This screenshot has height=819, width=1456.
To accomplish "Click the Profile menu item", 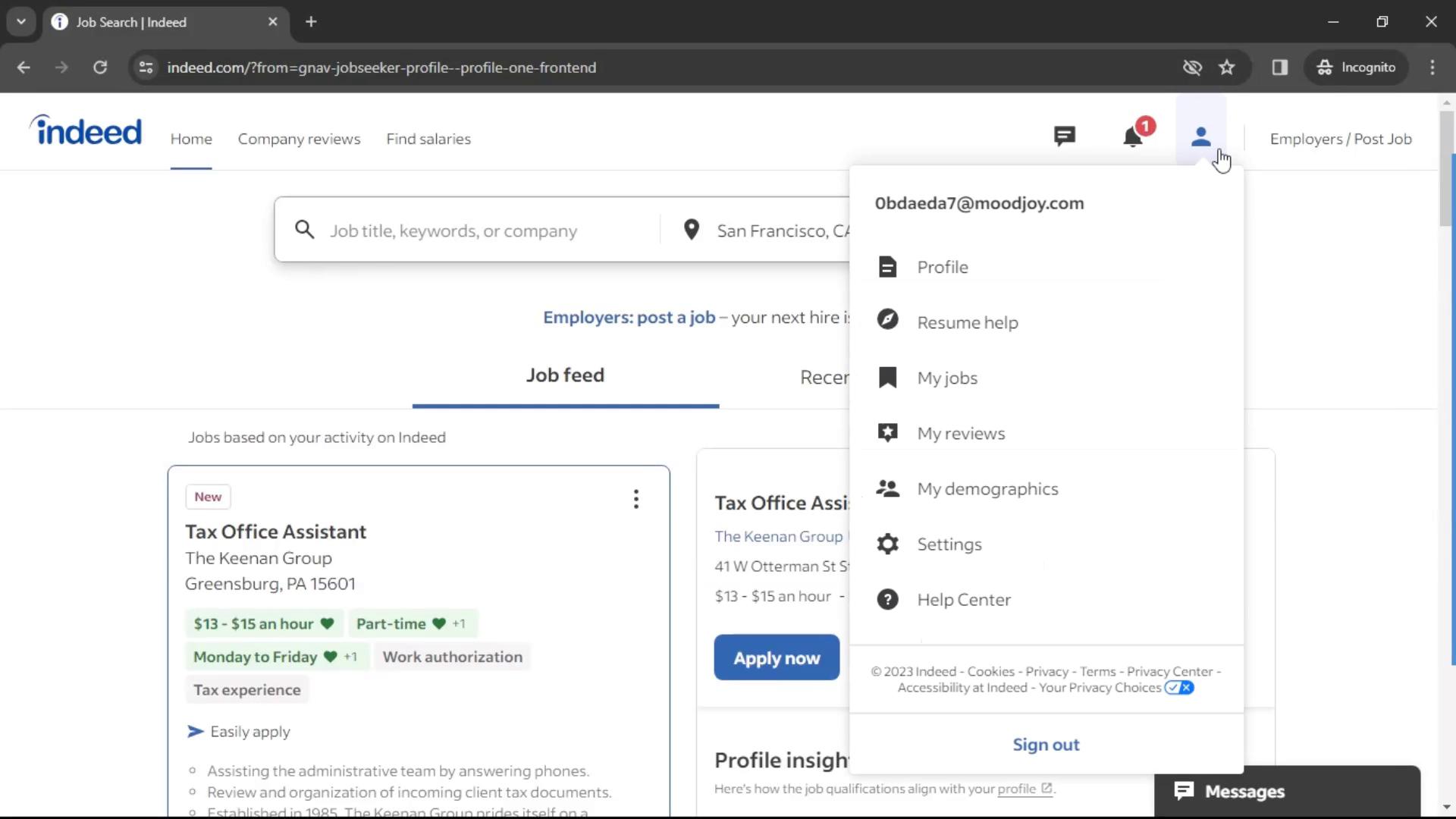I will [x=941, y=266].
